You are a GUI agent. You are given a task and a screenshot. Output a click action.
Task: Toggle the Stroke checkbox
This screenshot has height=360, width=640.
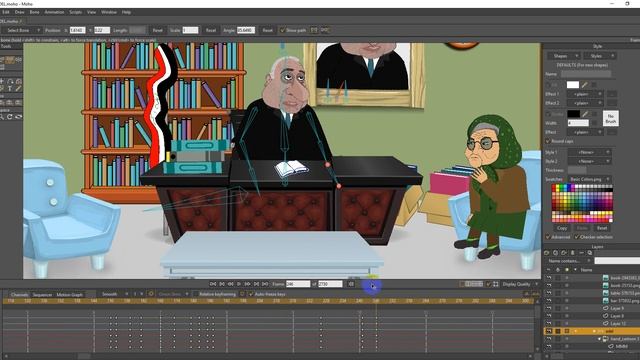[x=548, y=114]
